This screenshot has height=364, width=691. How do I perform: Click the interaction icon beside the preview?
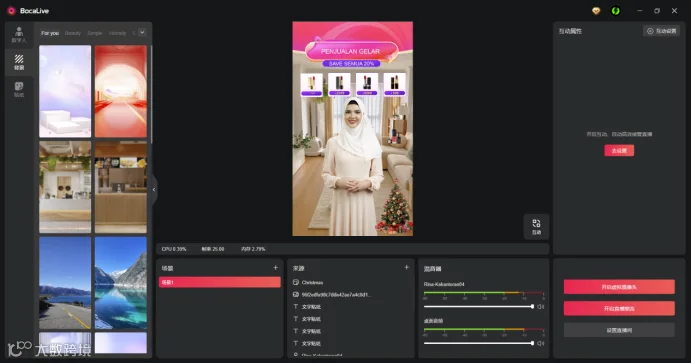(x=536, y=227)
